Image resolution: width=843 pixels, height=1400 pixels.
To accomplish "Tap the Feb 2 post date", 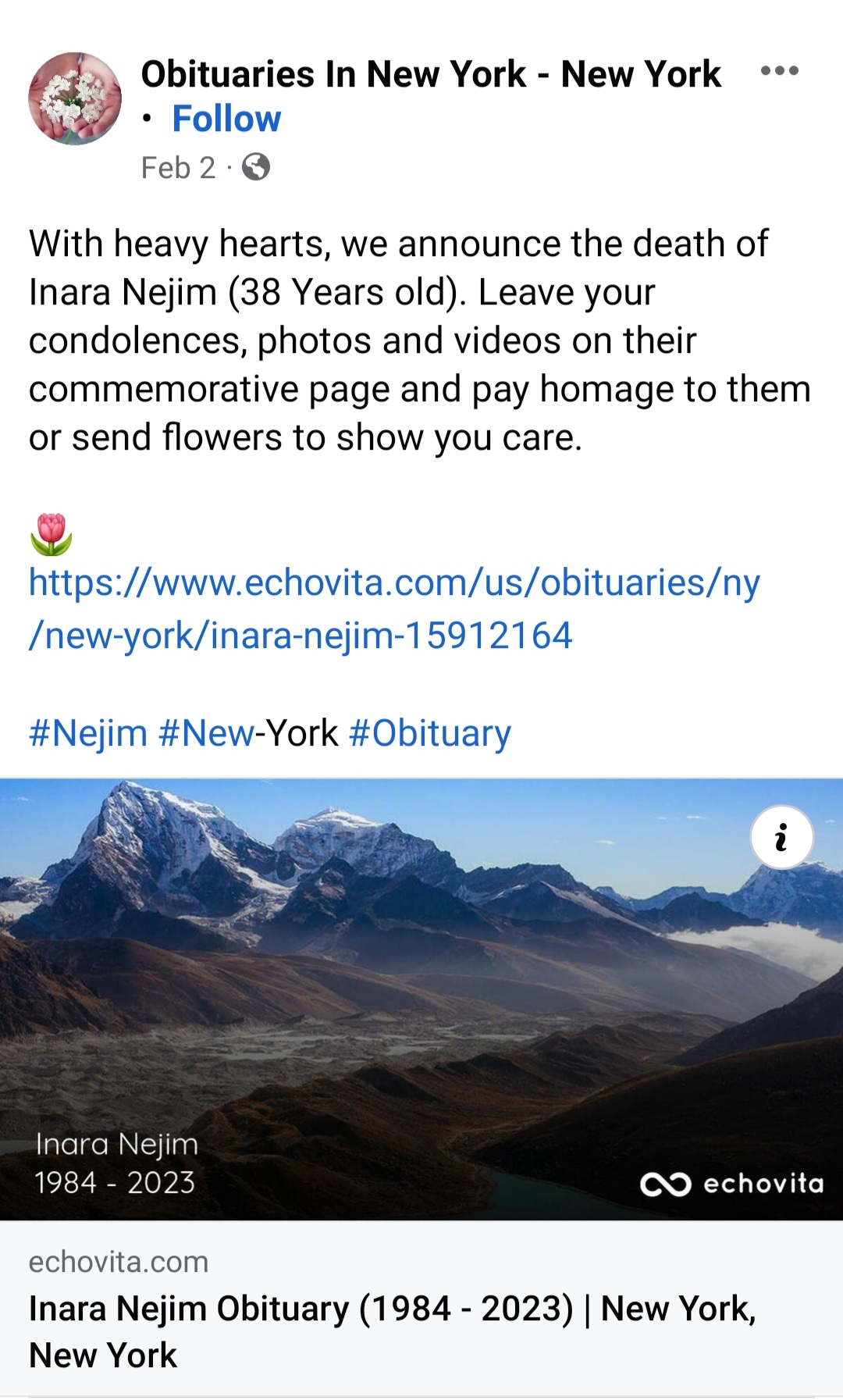I will 178,168.
